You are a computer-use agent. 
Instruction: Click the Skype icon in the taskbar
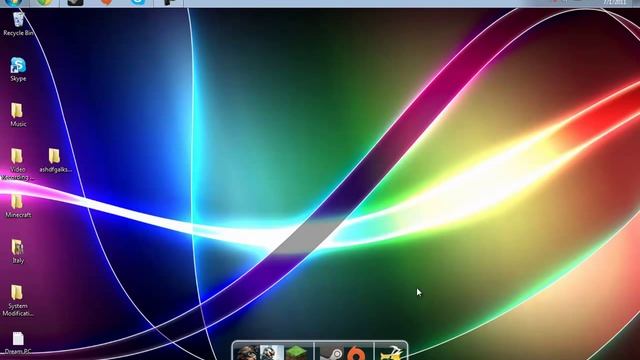[138, 2]
